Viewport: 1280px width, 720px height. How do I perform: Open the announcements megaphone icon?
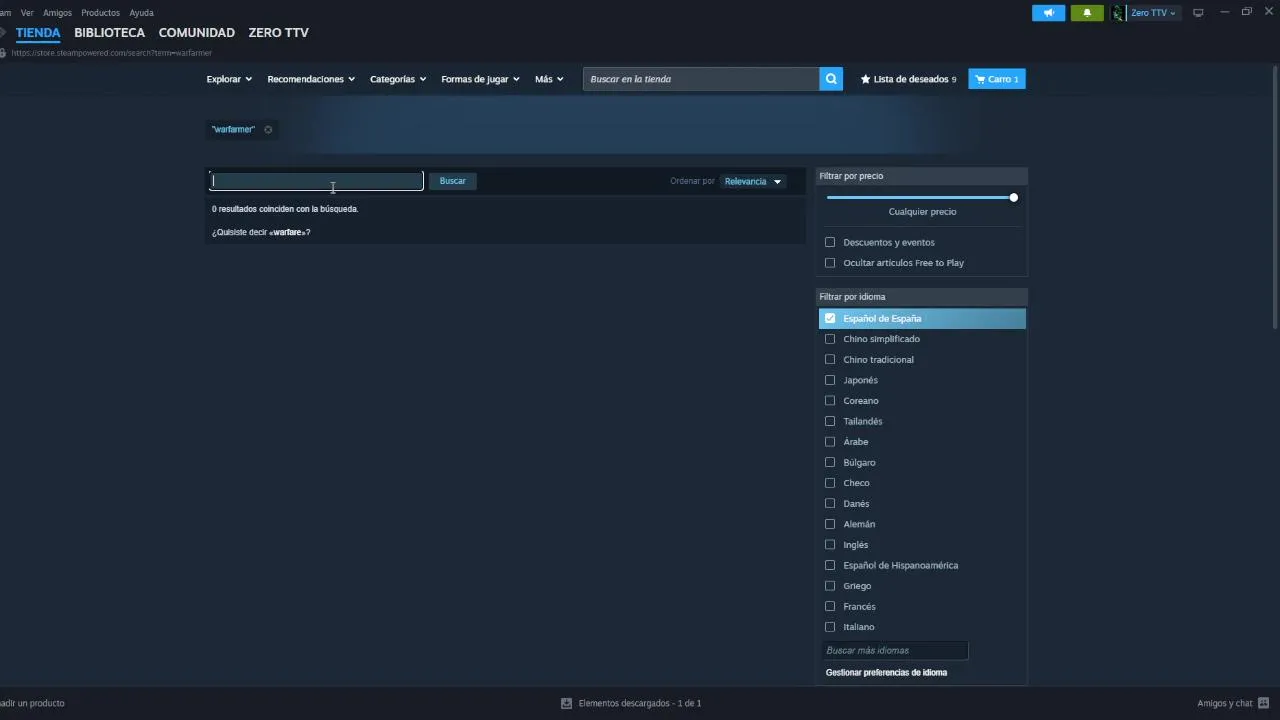click(x=1048, y=13)
